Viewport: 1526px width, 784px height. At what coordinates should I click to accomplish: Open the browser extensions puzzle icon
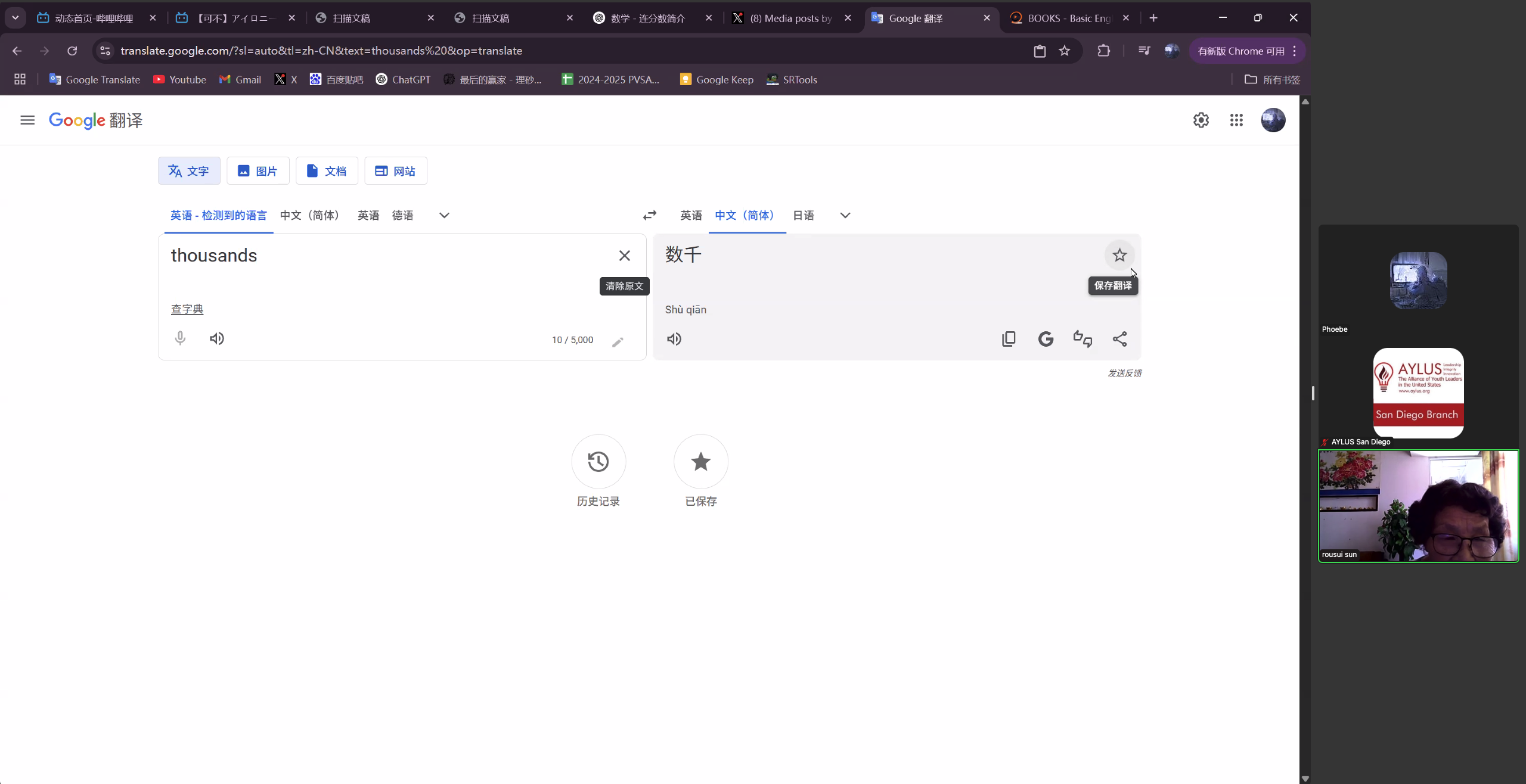click(1104, 51)
